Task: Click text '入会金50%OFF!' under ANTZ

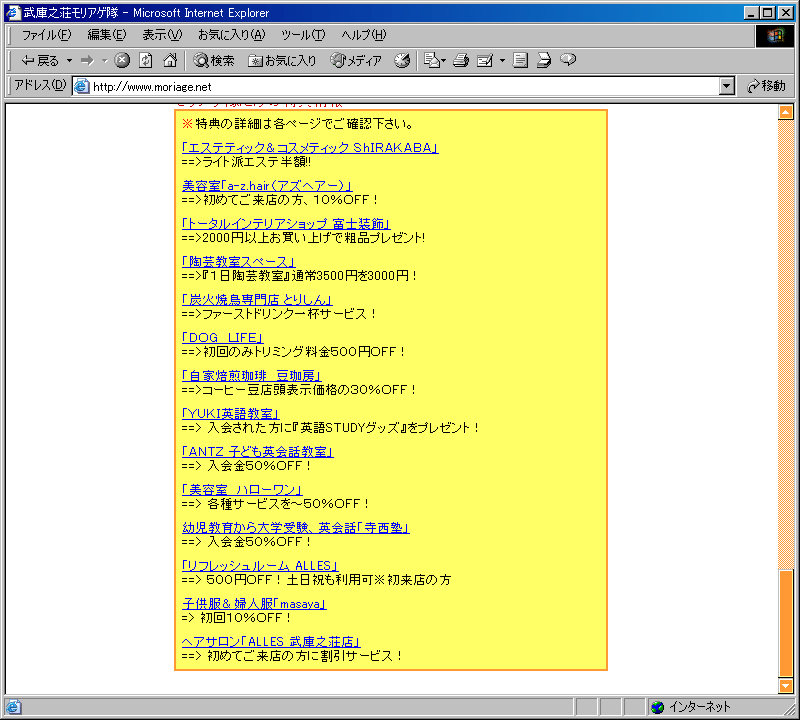Action: 259,466
